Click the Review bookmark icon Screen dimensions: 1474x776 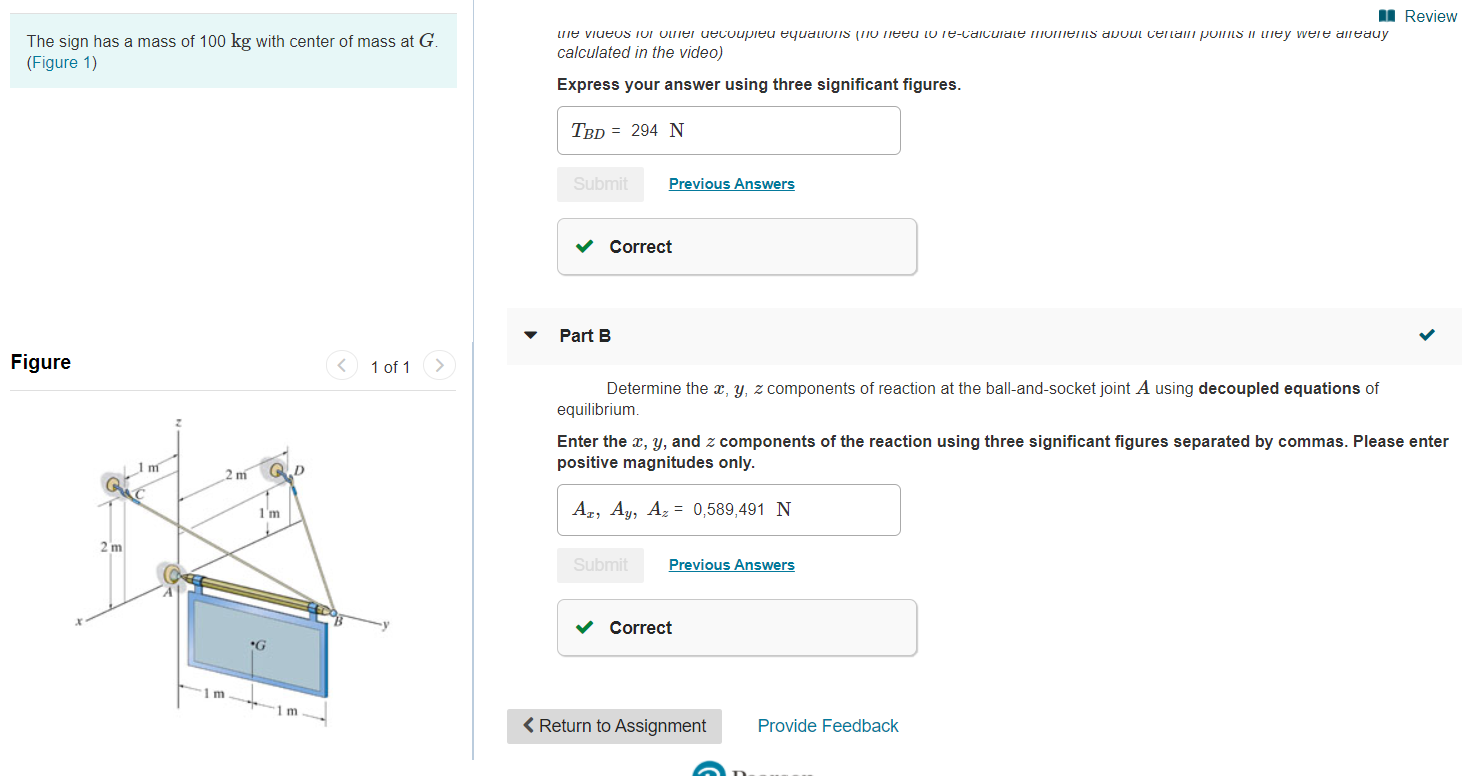click(1385, 16)
